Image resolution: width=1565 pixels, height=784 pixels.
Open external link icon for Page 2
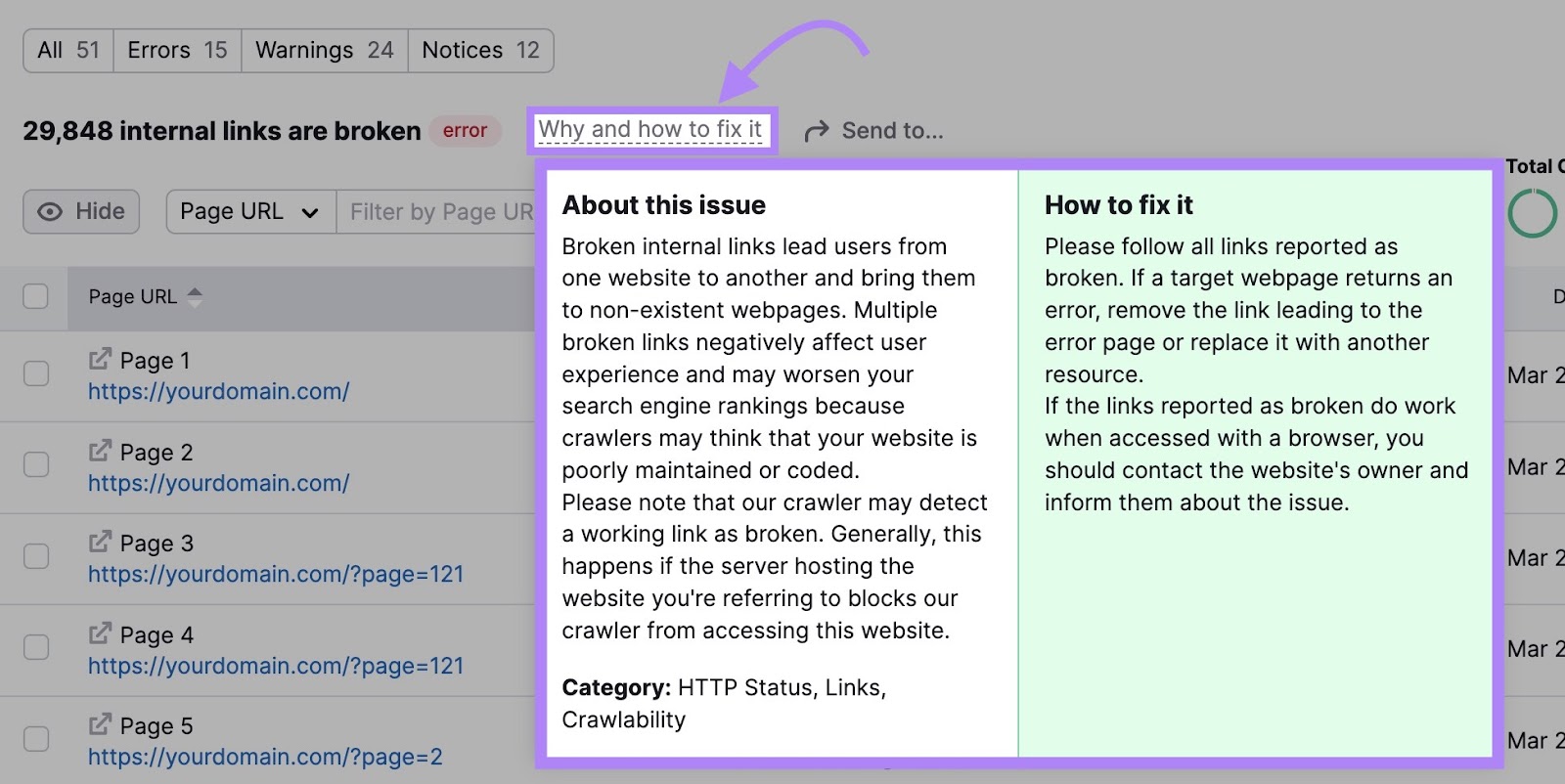pyautogui.click(x=100, y=451)
